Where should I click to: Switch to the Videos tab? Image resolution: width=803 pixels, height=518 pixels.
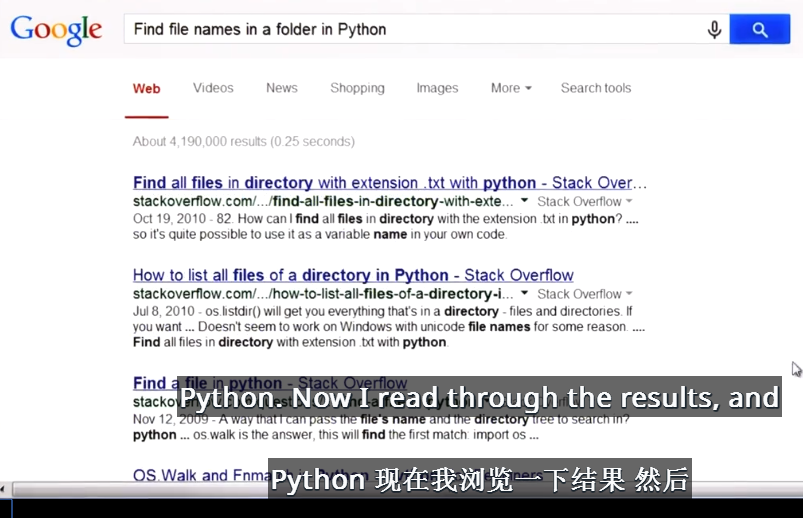point(213,88)
